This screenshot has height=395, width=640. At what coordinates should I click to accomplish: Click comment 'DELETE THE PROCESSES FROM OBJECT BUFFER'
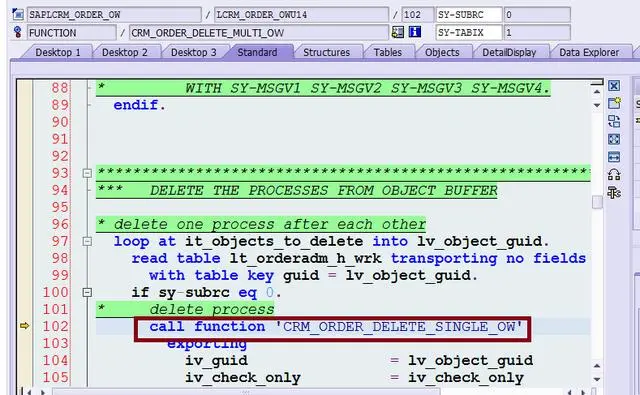click(324, 191)
